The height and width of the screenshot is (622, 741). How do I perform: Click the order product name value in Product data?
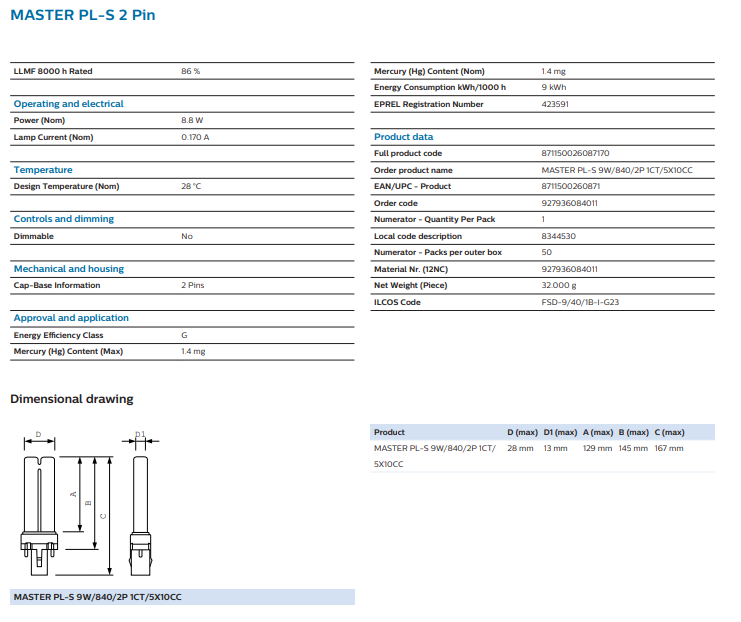[x=617, y=171]
